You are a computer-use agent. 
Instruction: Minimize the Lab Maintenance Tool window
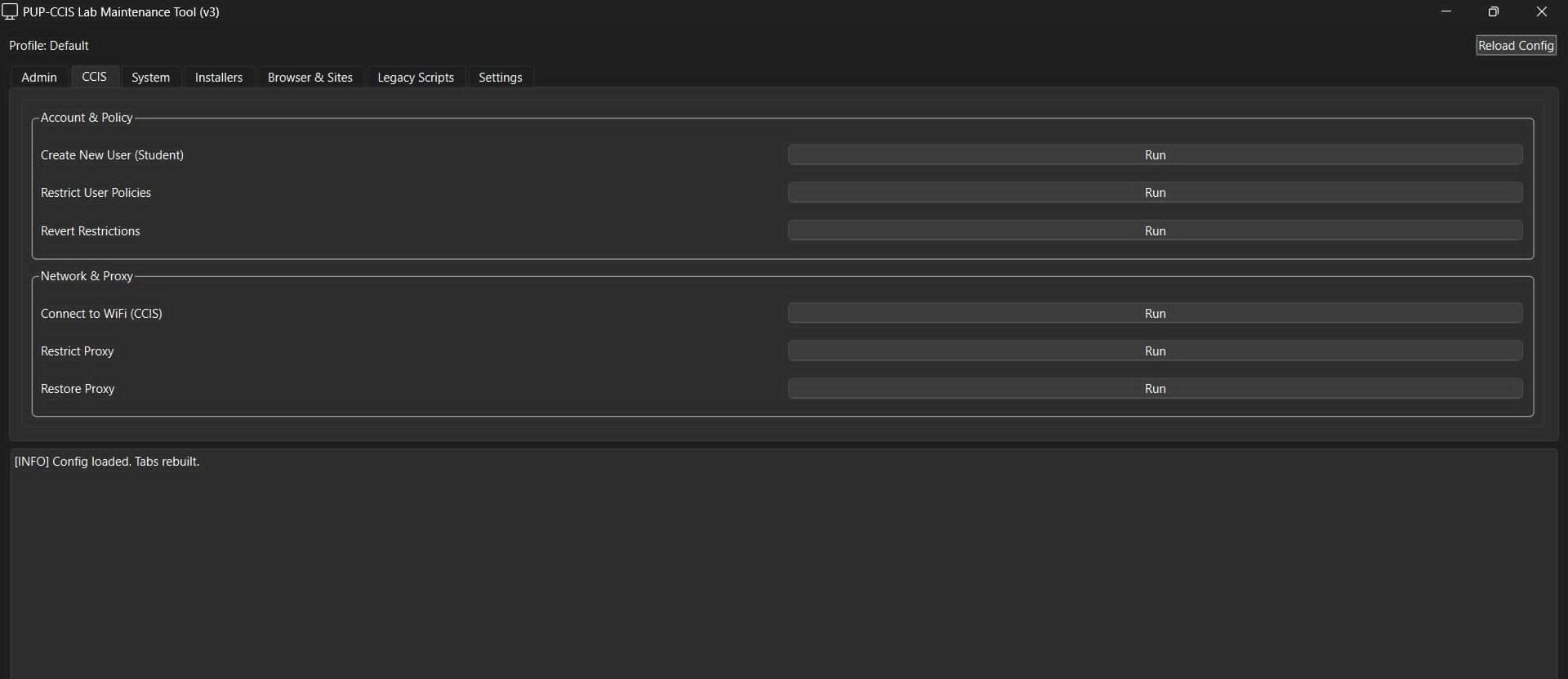pos(1446,11)
